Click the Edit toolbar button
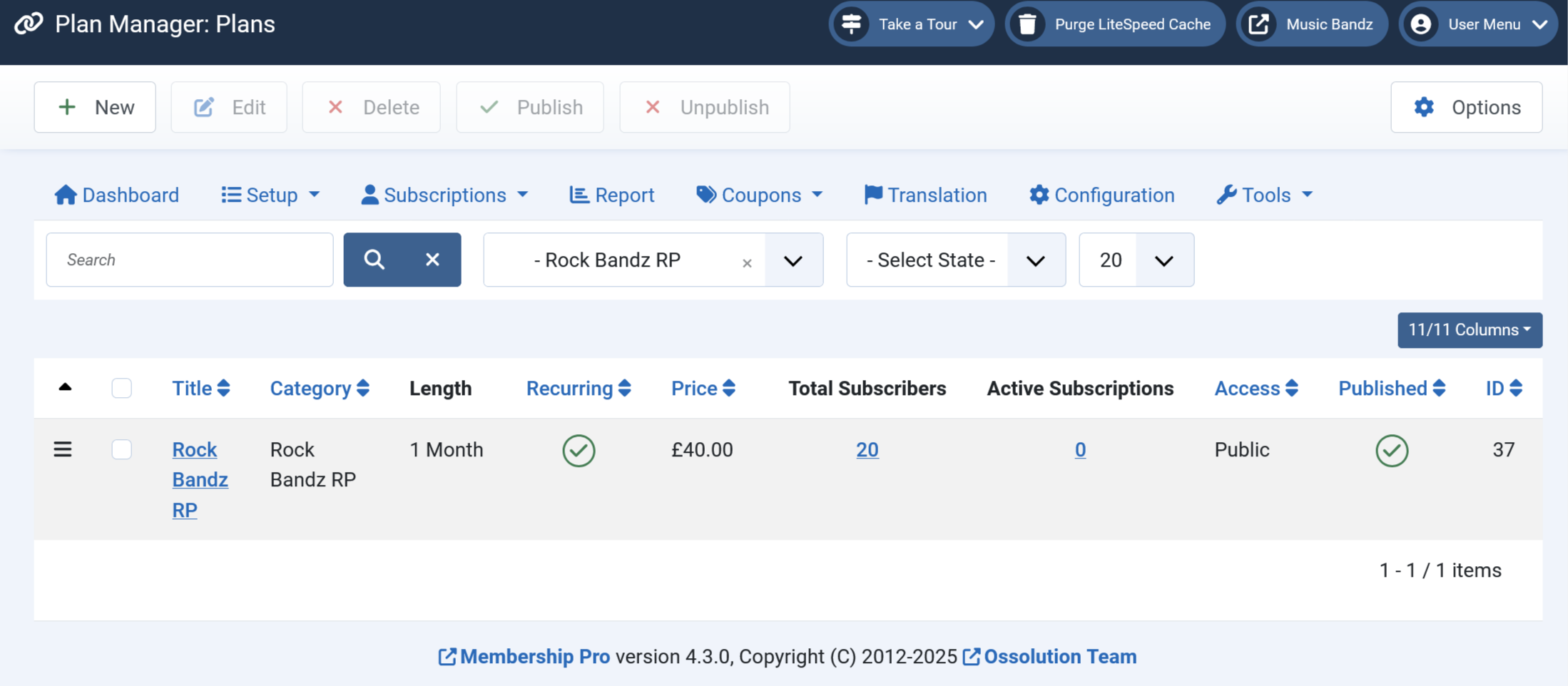The height and width of the screenshot is (686, 1568). click(229, 107)
